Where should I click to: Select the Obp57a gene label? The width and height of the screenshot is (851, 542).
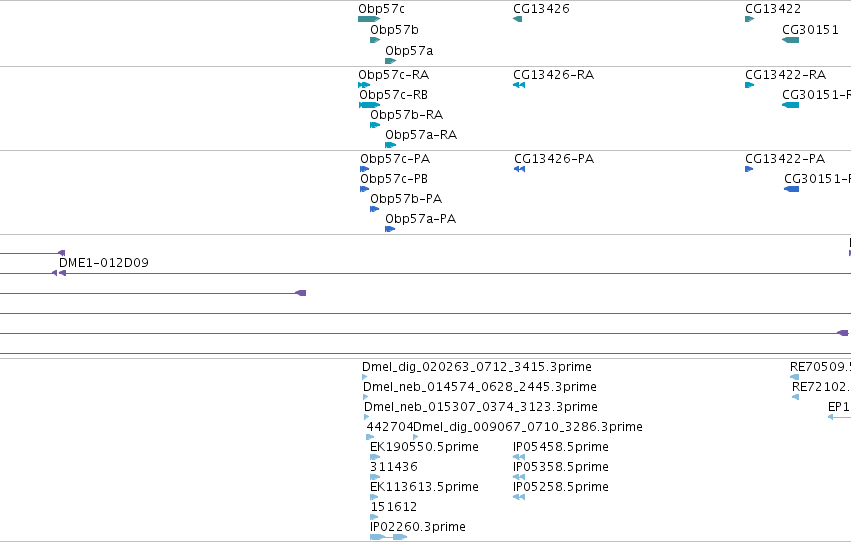(x=409, y=51)
